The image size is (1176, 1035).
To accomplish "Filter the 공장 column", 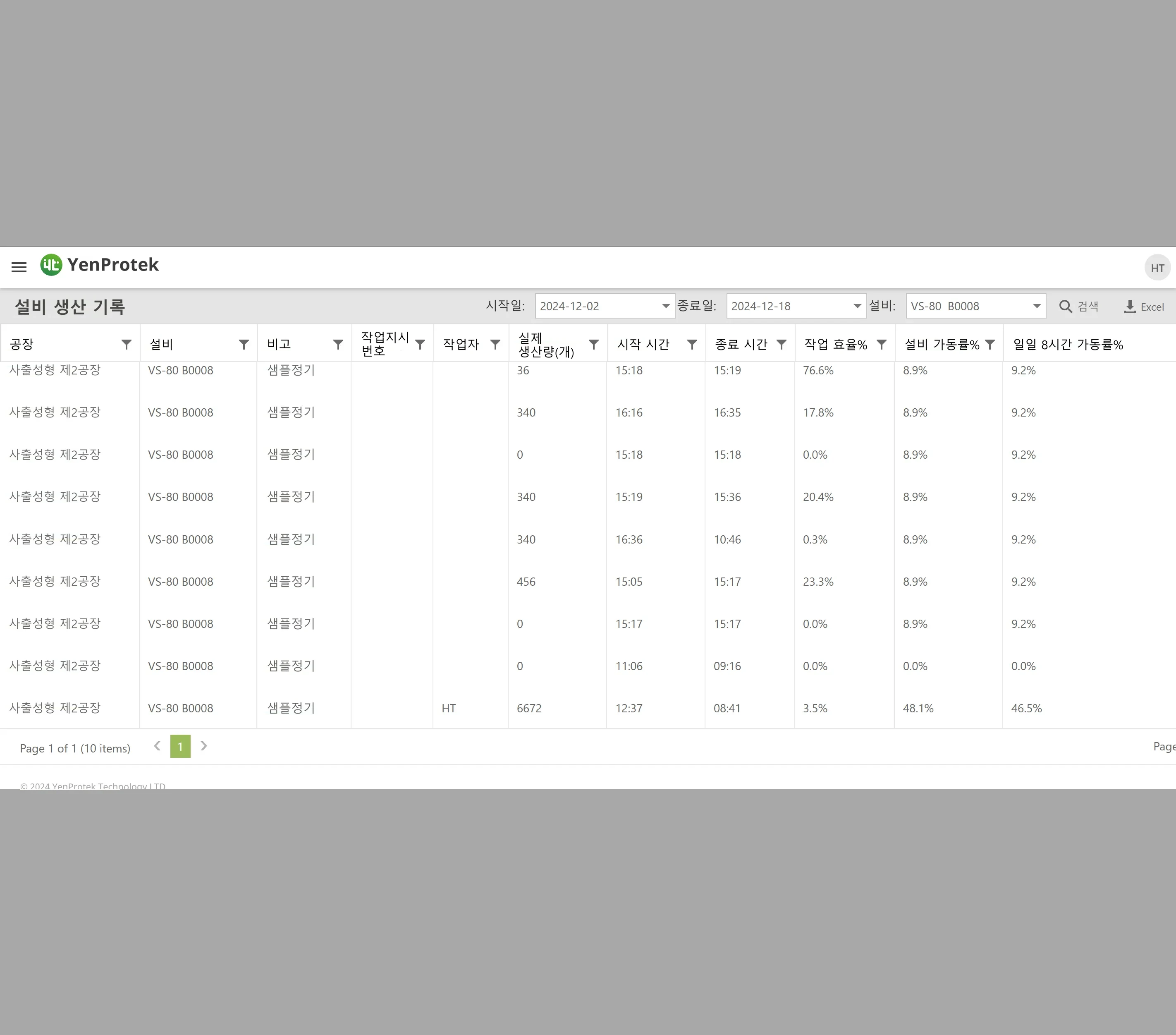I will coord(127,344).
